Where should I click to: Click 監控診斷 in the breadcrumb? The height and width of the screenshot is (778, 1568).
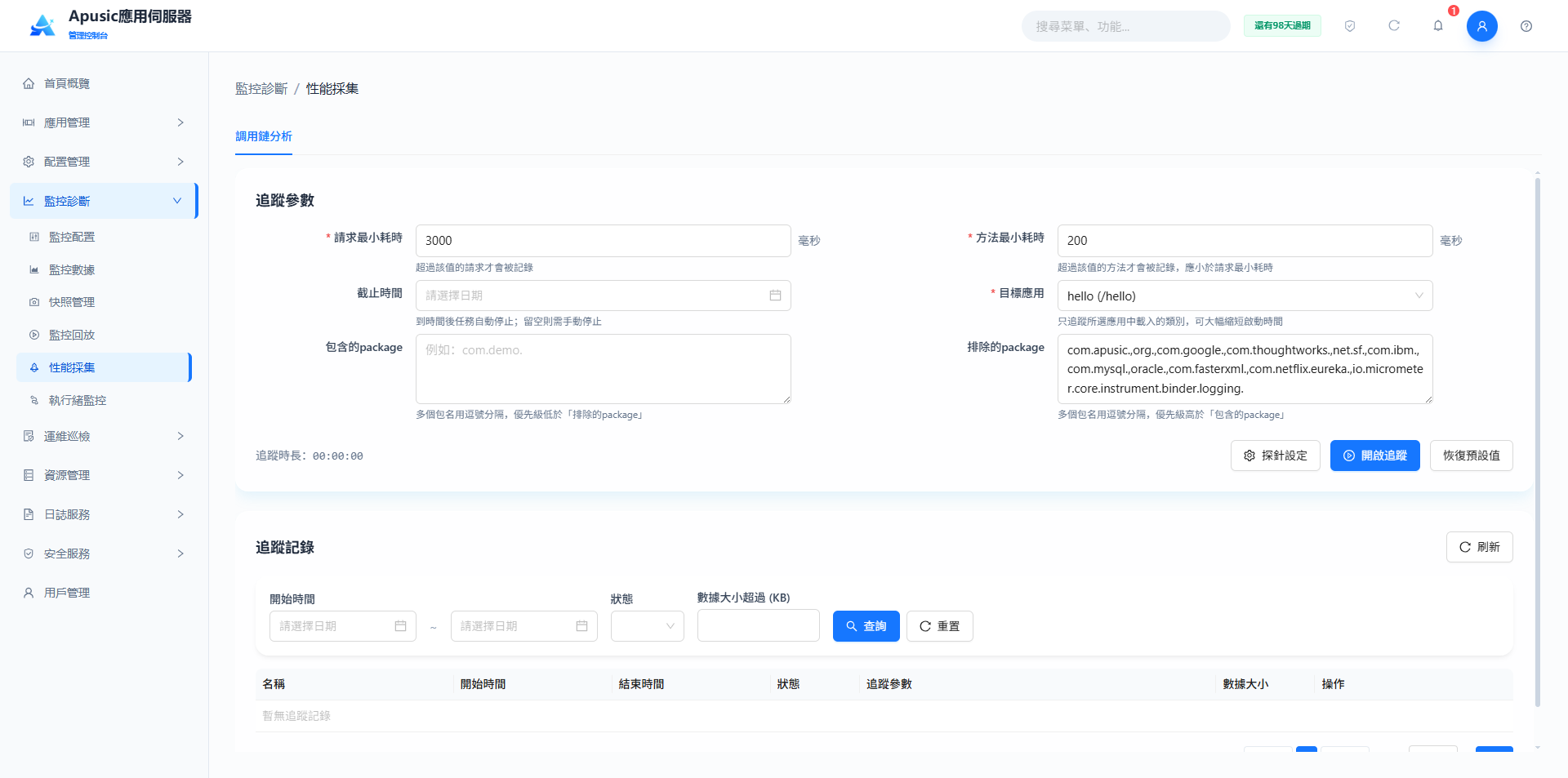[x=261, y=89]
